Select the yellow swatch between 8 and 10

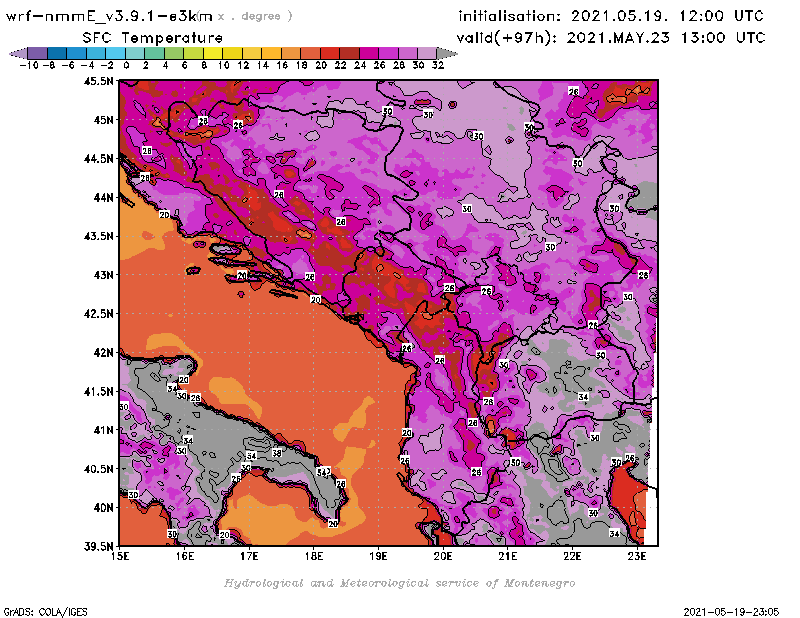[213, 53]
